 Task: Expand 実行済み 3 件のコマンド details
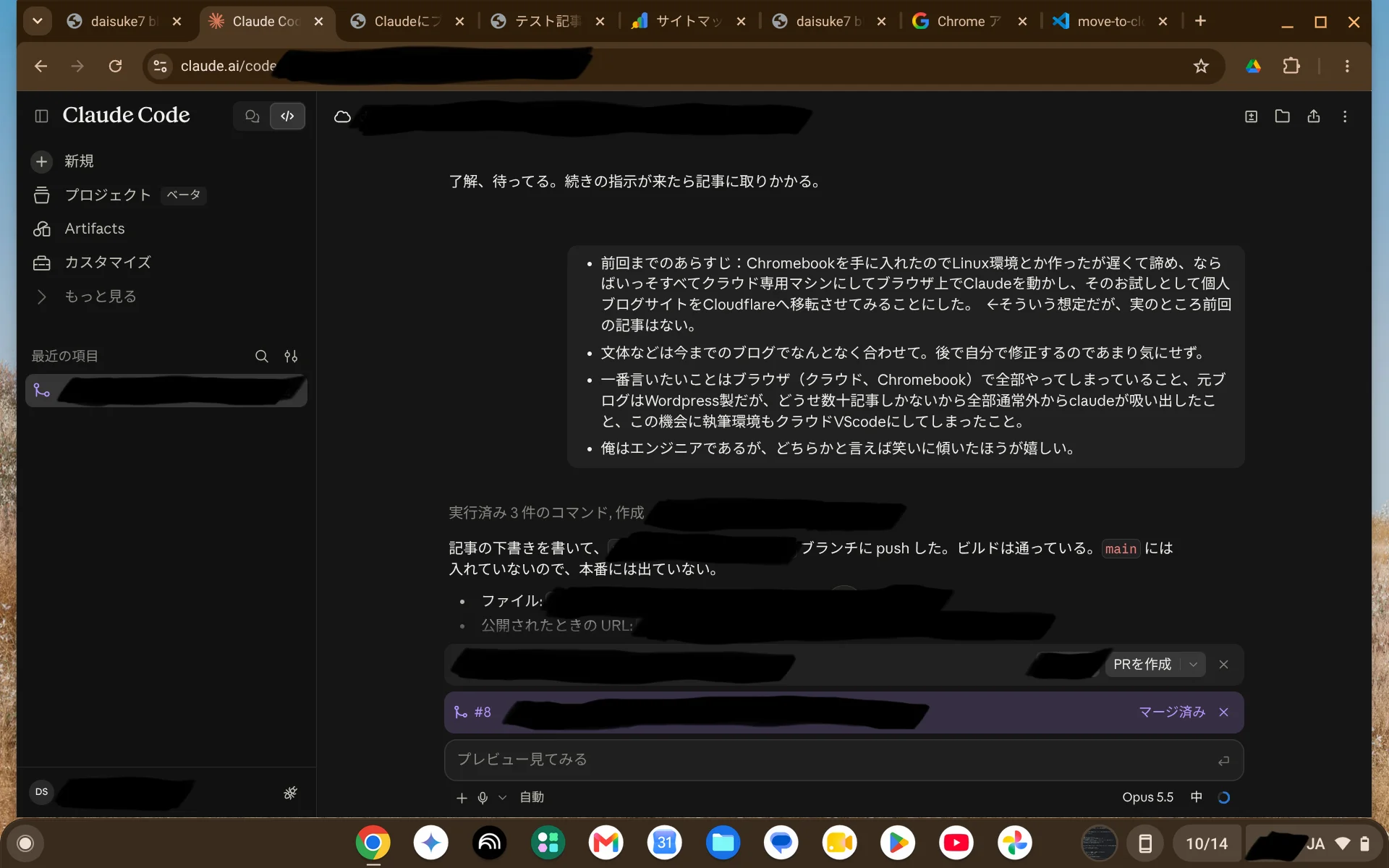coord(546,513)
